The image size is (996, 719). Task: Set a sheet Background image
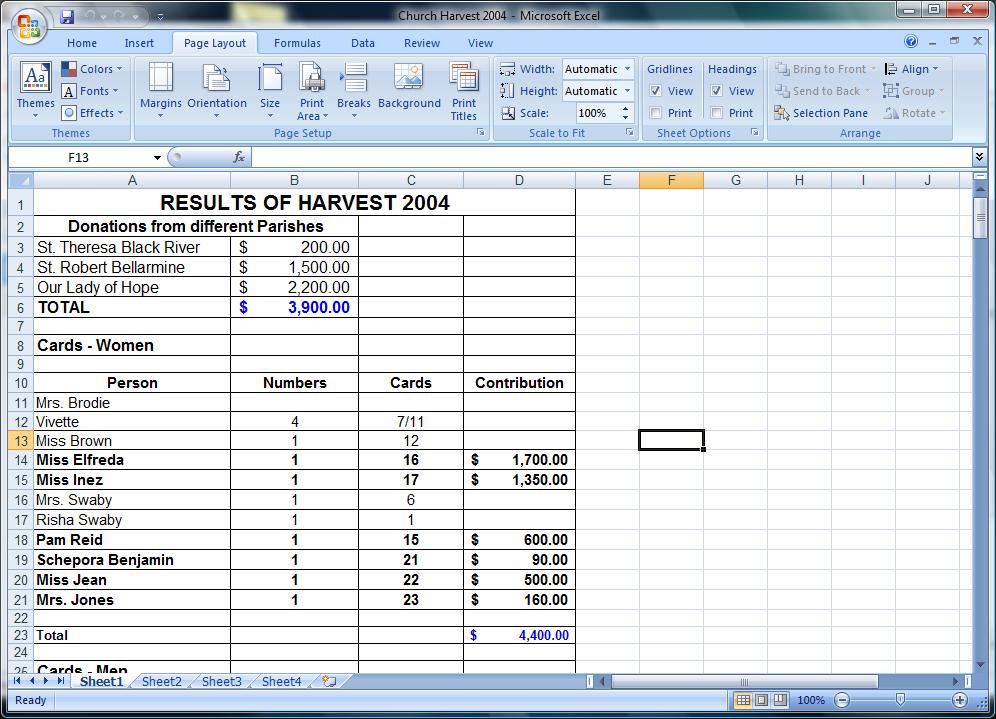click(409, 86)
